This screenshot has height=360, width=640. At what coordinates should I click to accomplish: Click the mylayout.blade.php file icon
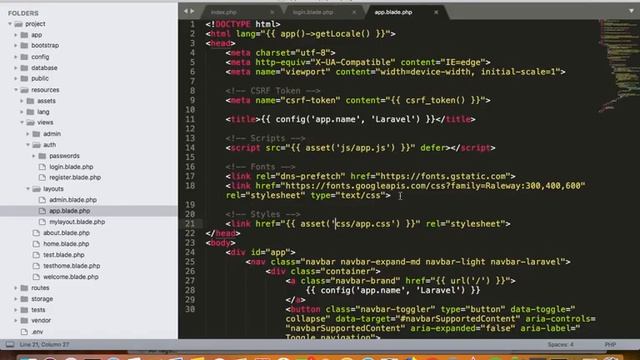pos(42,222)
